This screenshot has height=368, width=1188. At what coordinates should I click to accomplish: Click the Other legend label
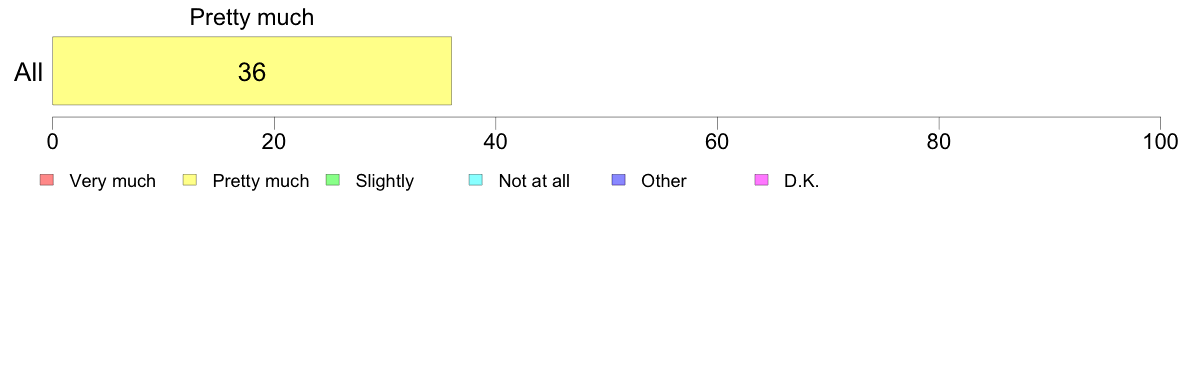(664, 181)
